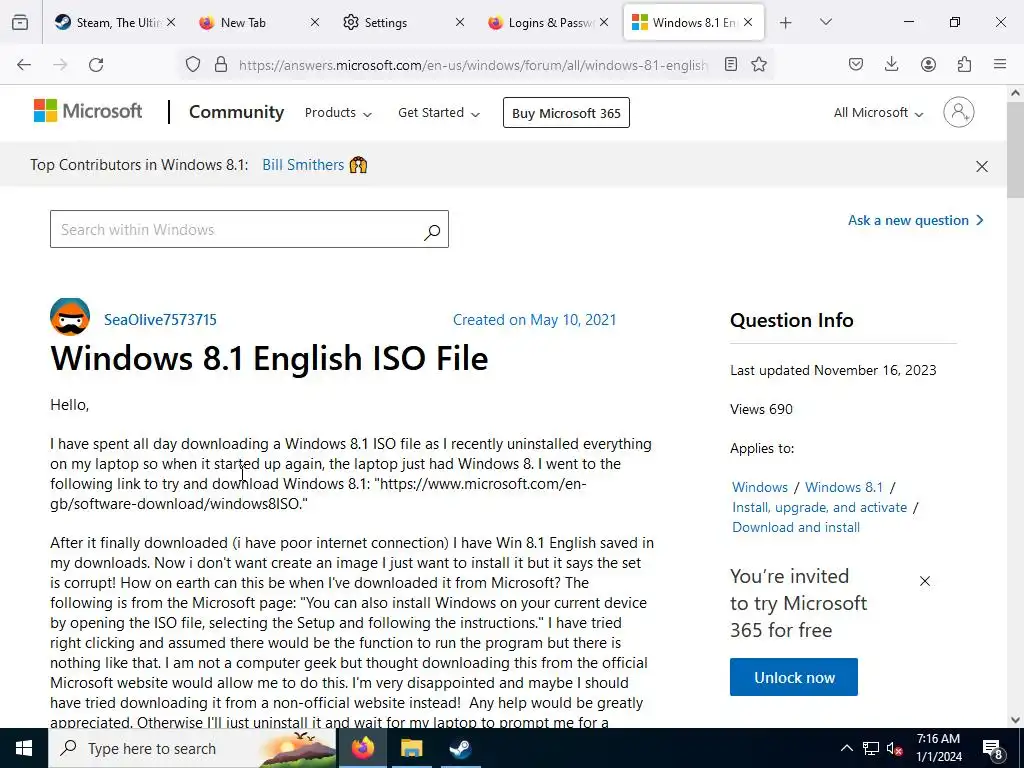1024x768 pixels.
Task: Open the Windows category link
Action: coord(760,487)
